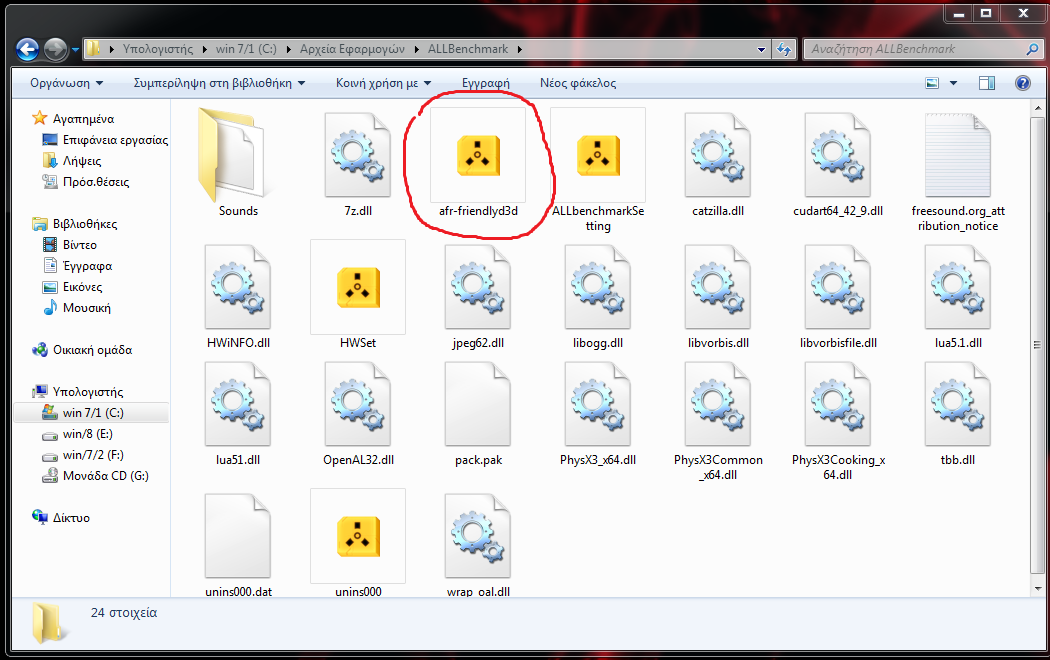The height and width of the screenshot is (660, 1050).
Task: Select the PhysX3_x64.dll file icon
Action: pos(598,404)
